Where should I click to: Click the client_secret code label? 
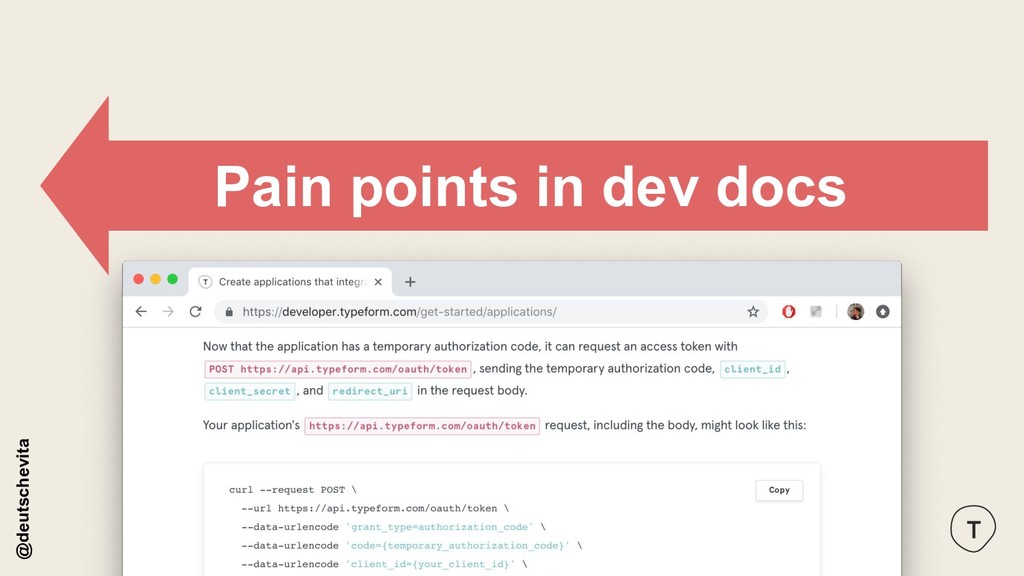[249, 391]
